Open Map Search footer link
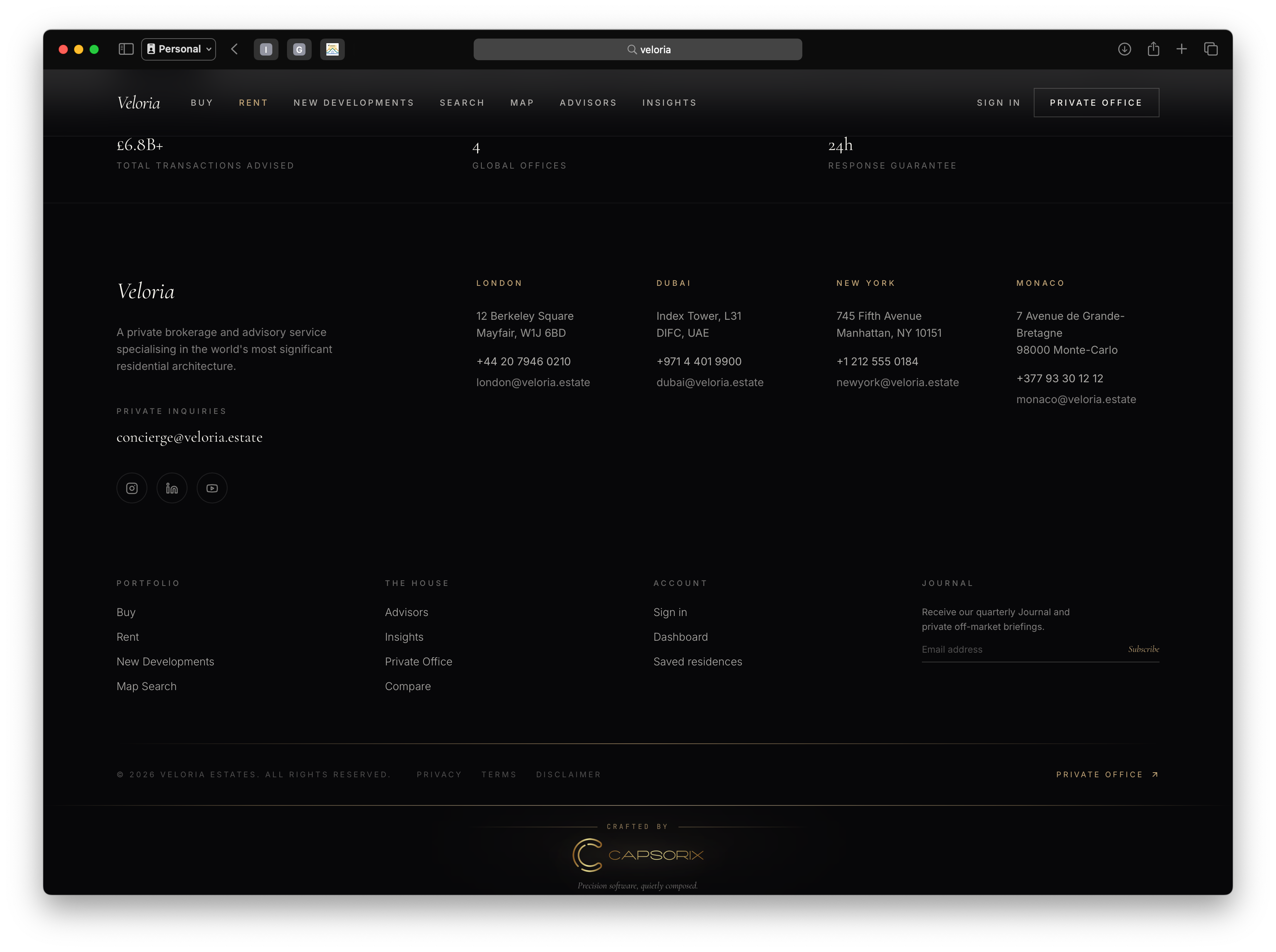Viewport: 1276px width, 952px height. pyautogui.click(x=147, y=686)
